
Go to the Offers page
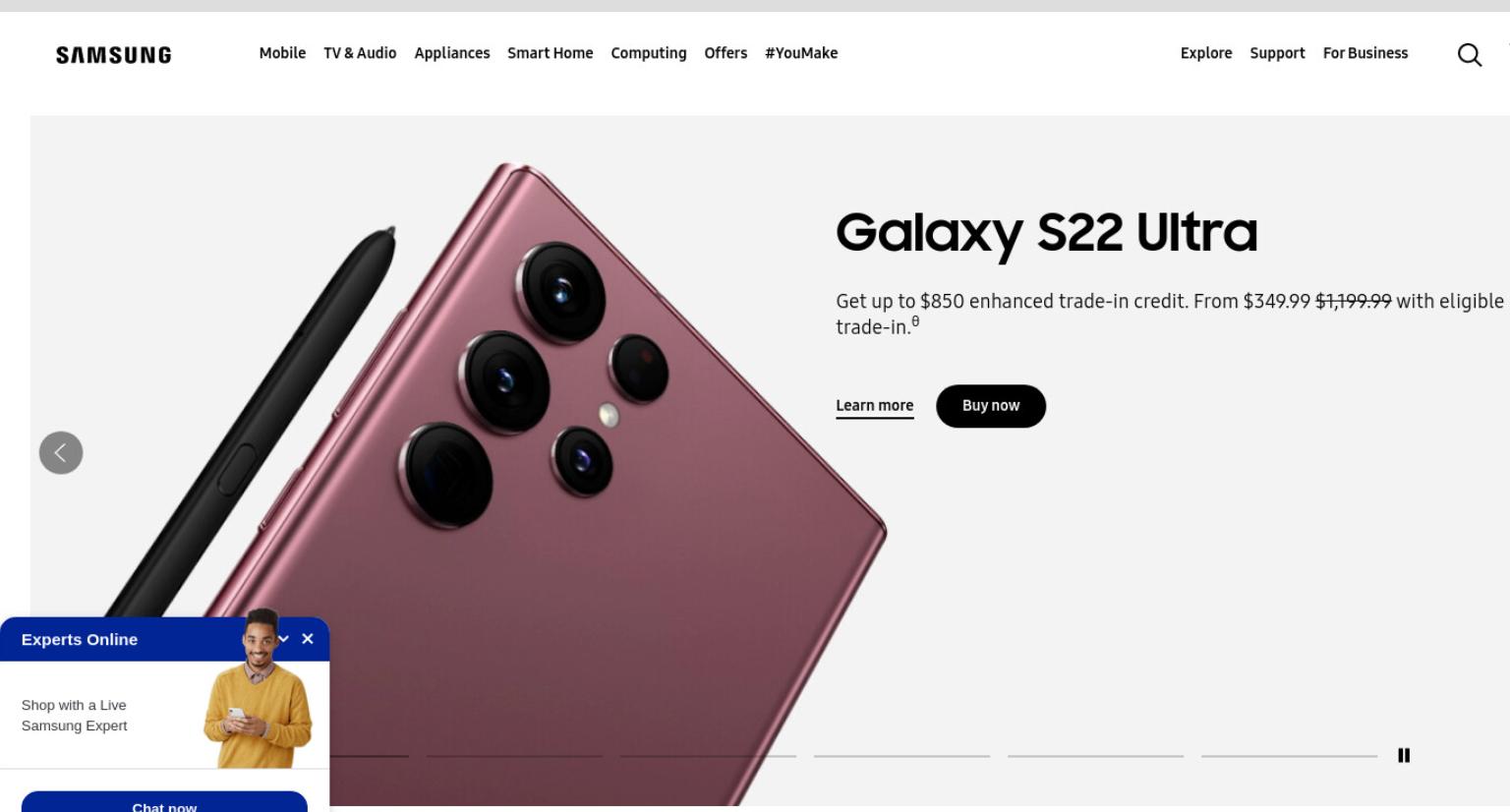726,53
